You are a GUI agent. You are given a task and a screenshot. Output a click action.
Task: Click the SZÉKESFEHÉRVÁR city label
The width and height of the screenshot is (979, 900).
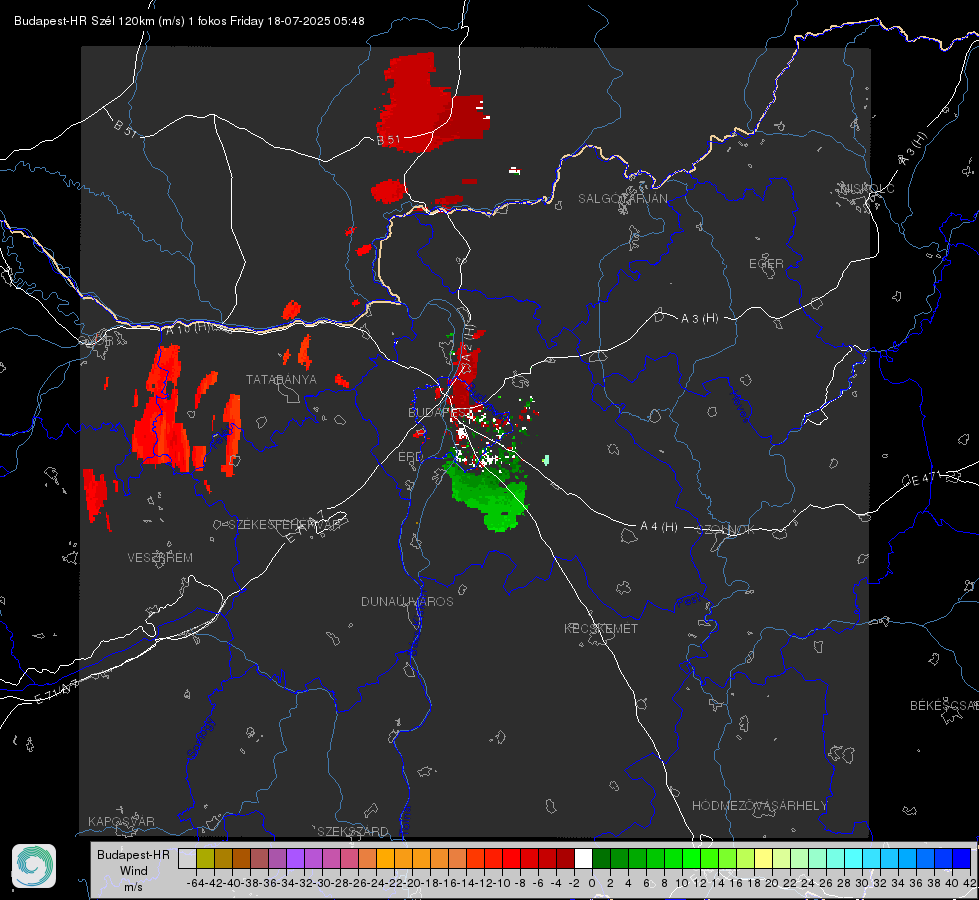pyautogui.click(x=287, y=525)
